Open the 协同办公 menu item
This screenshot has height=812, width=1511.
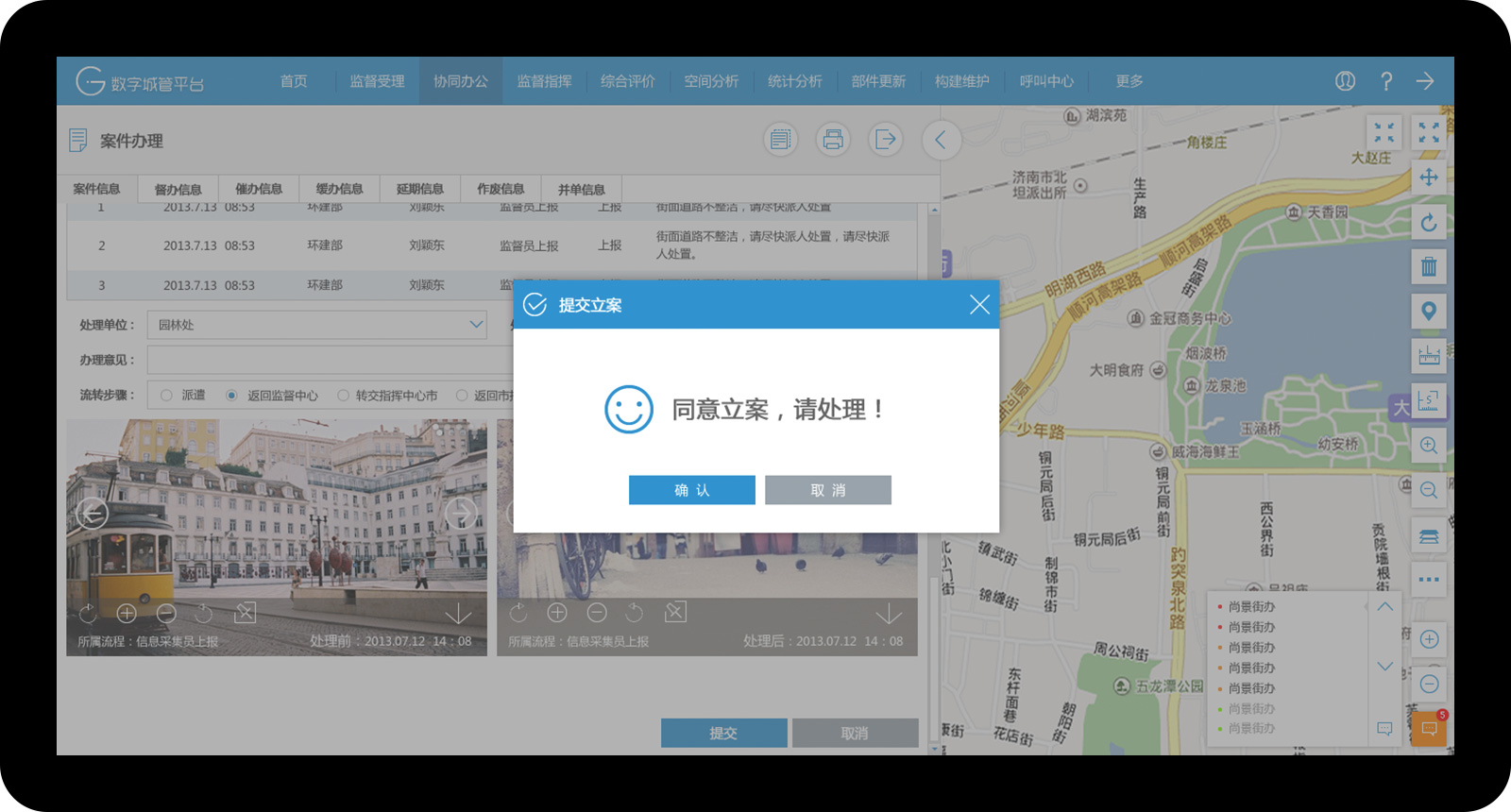(x=461, y=81)
